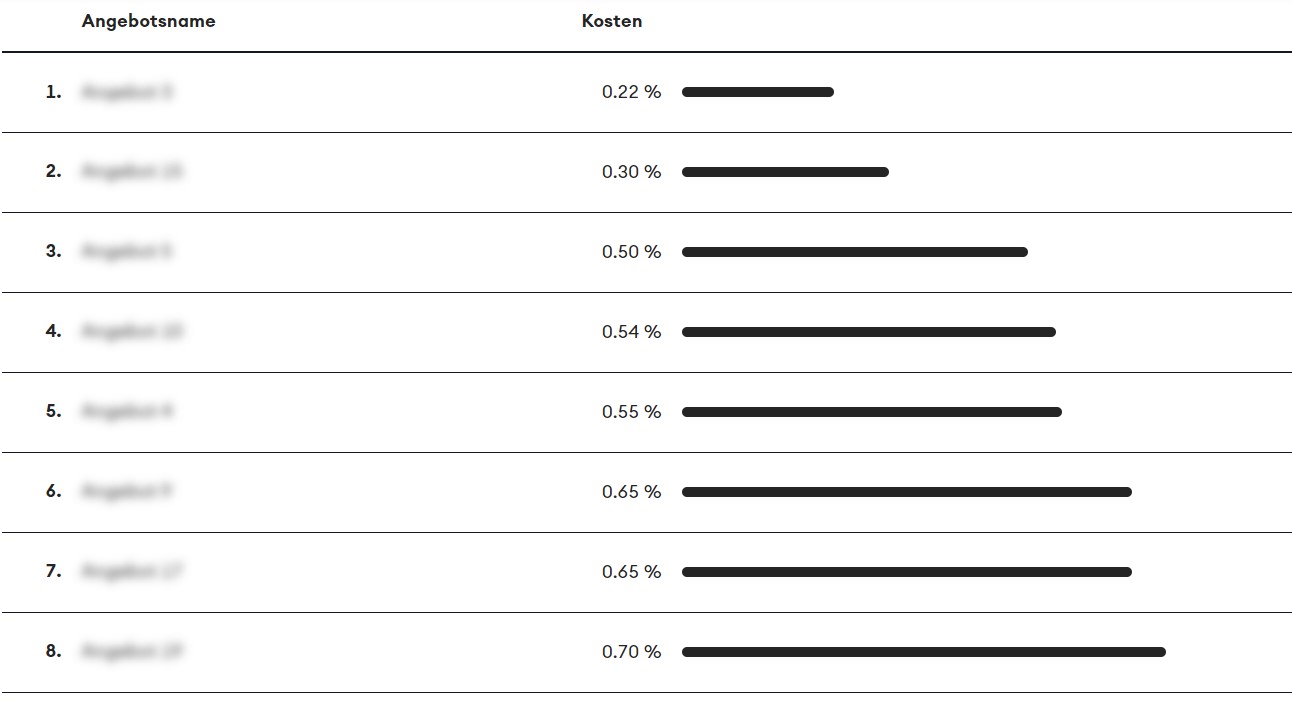Select the bar beside 0.55 %
Viewport: 1292px width, 701px height.
point(872,412)
